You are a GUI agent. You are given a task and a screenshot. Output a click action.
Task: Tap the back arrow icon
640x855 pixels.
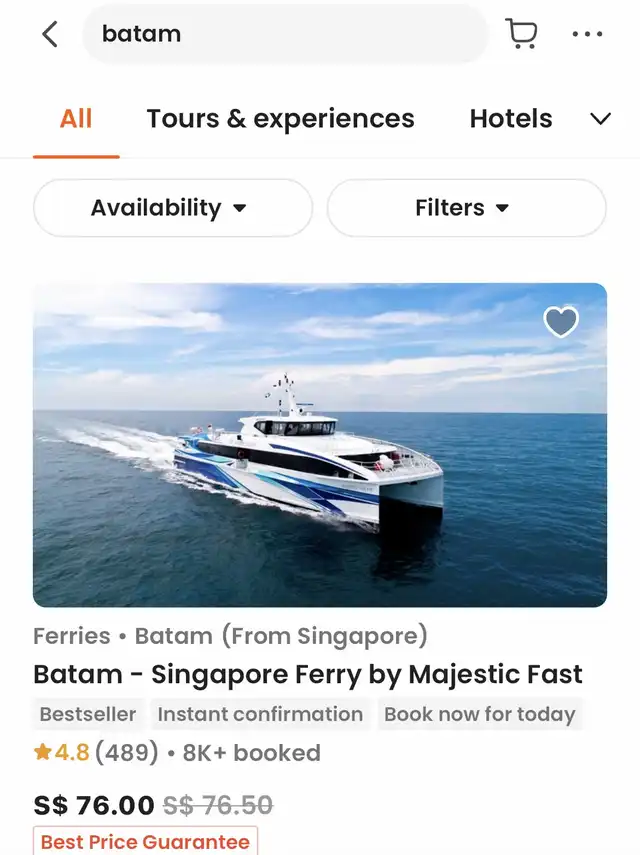pos(50,34)
